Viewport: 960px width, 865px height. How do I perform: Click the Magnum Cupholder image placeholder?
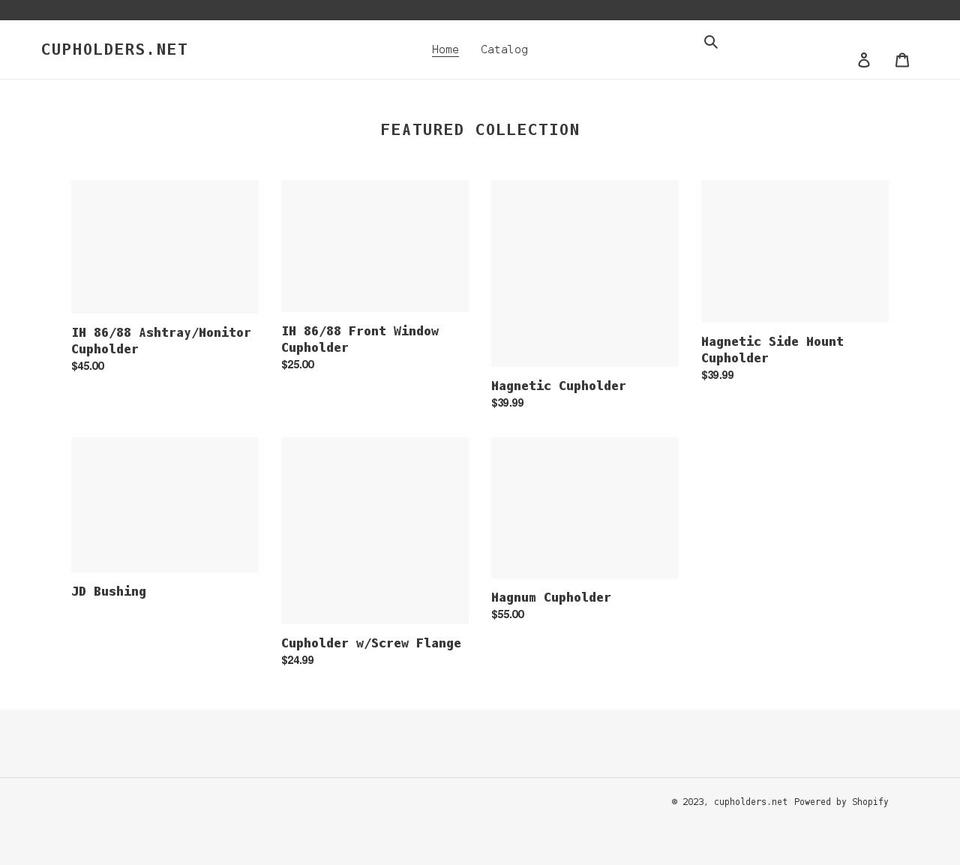point(585,507)
